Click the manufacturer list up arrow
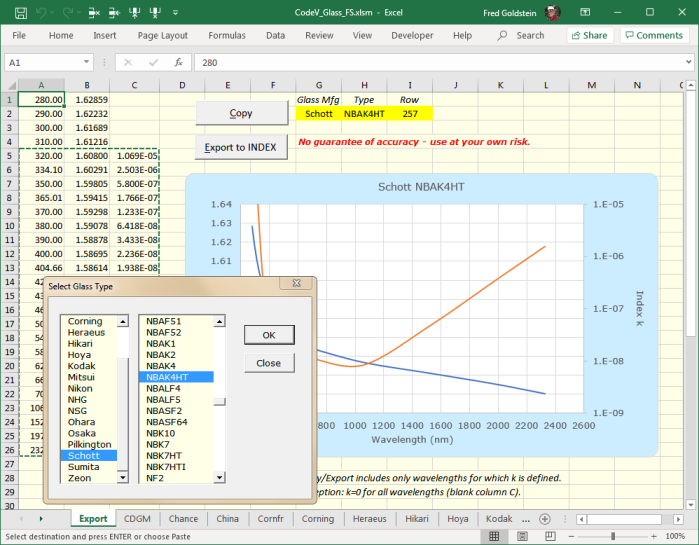699x545 pixels. click(123, 321)
